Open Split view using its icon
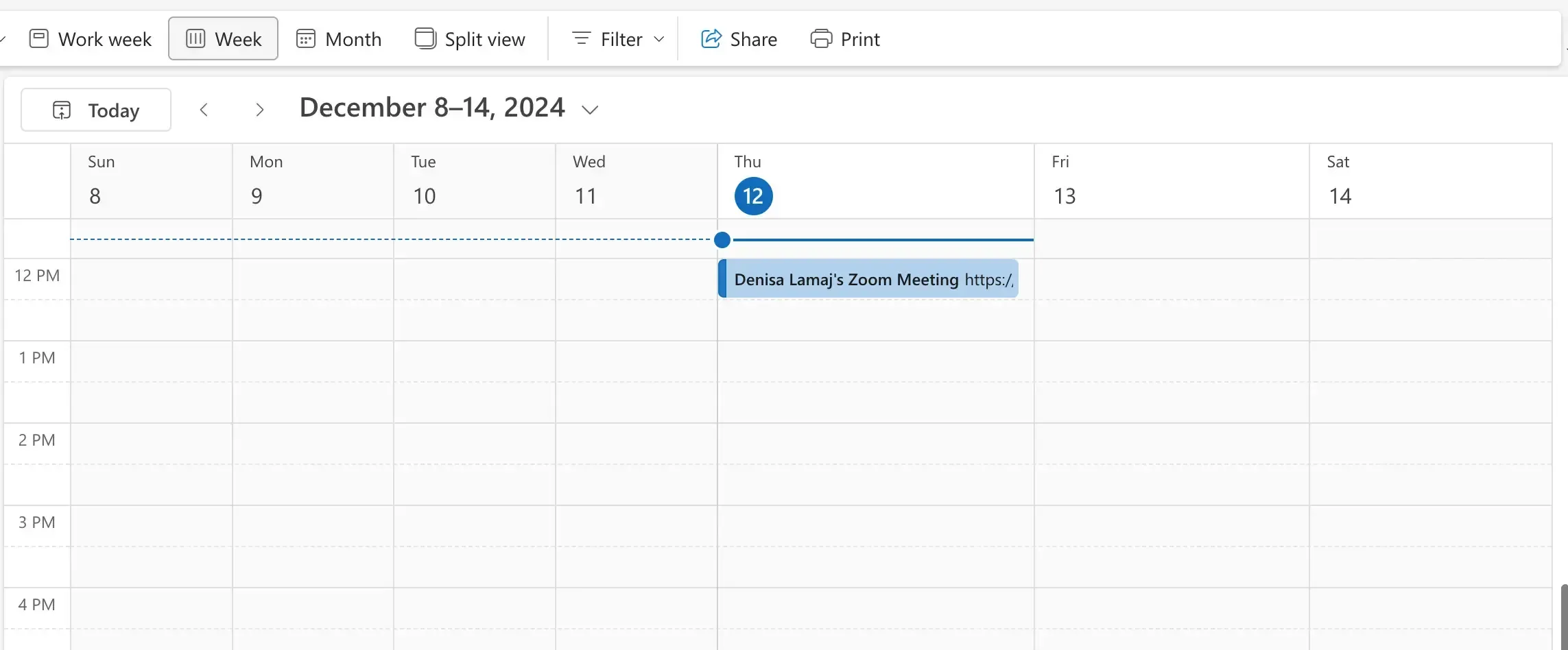The width and height of the screenshot is (1568, 650). pos(425,38)
